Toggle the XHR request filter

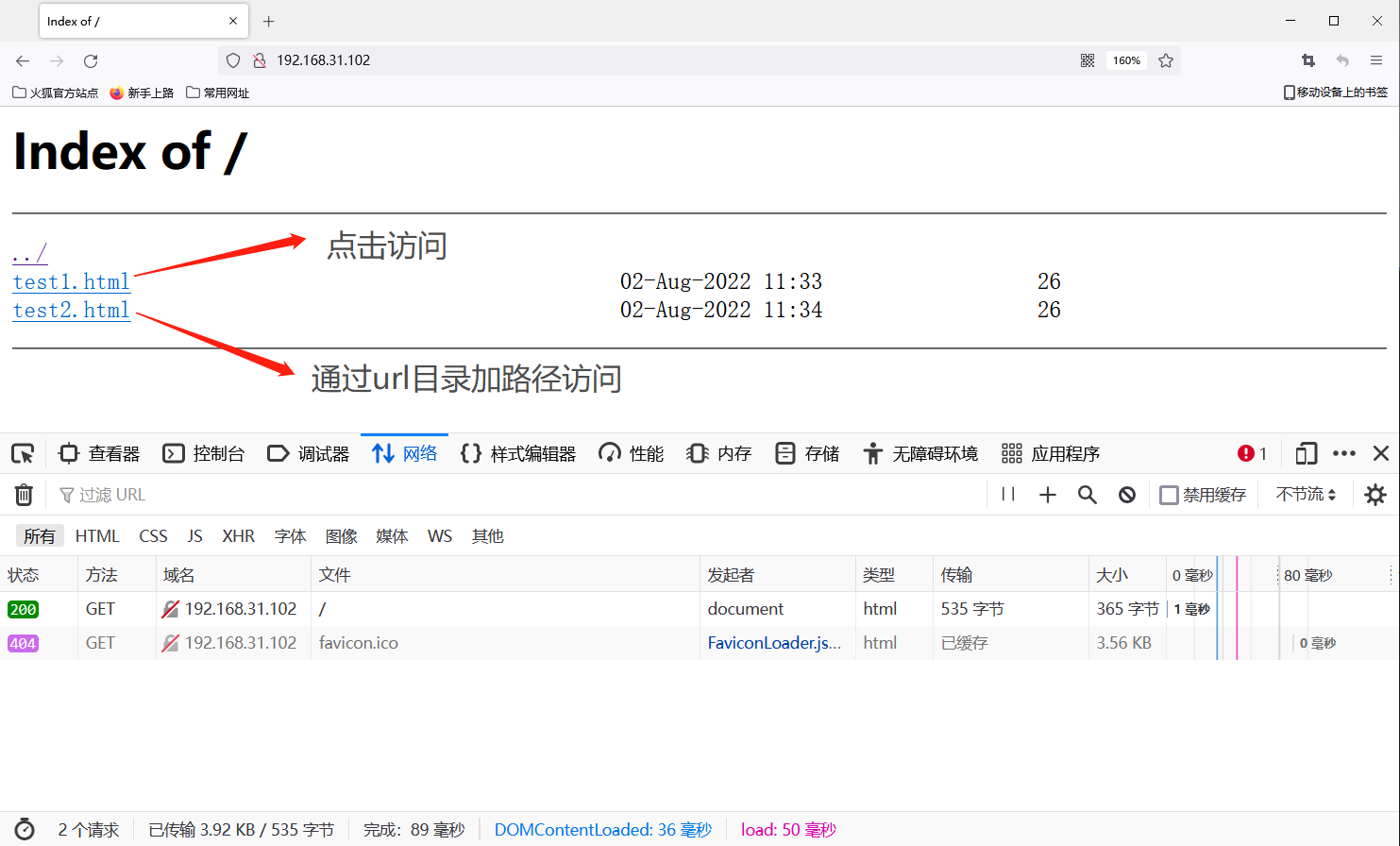pos(238,536)
